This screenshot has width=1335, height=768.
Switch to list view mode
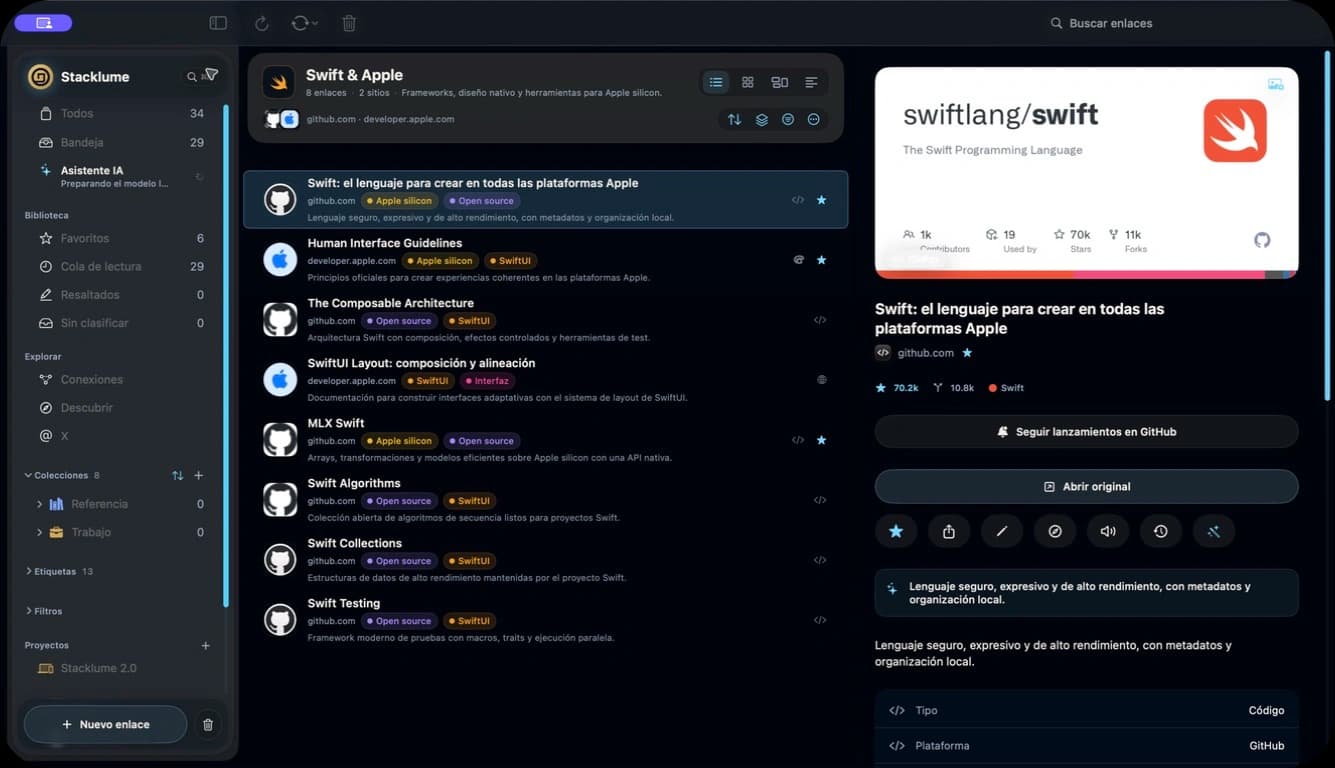tap(716, 82)
